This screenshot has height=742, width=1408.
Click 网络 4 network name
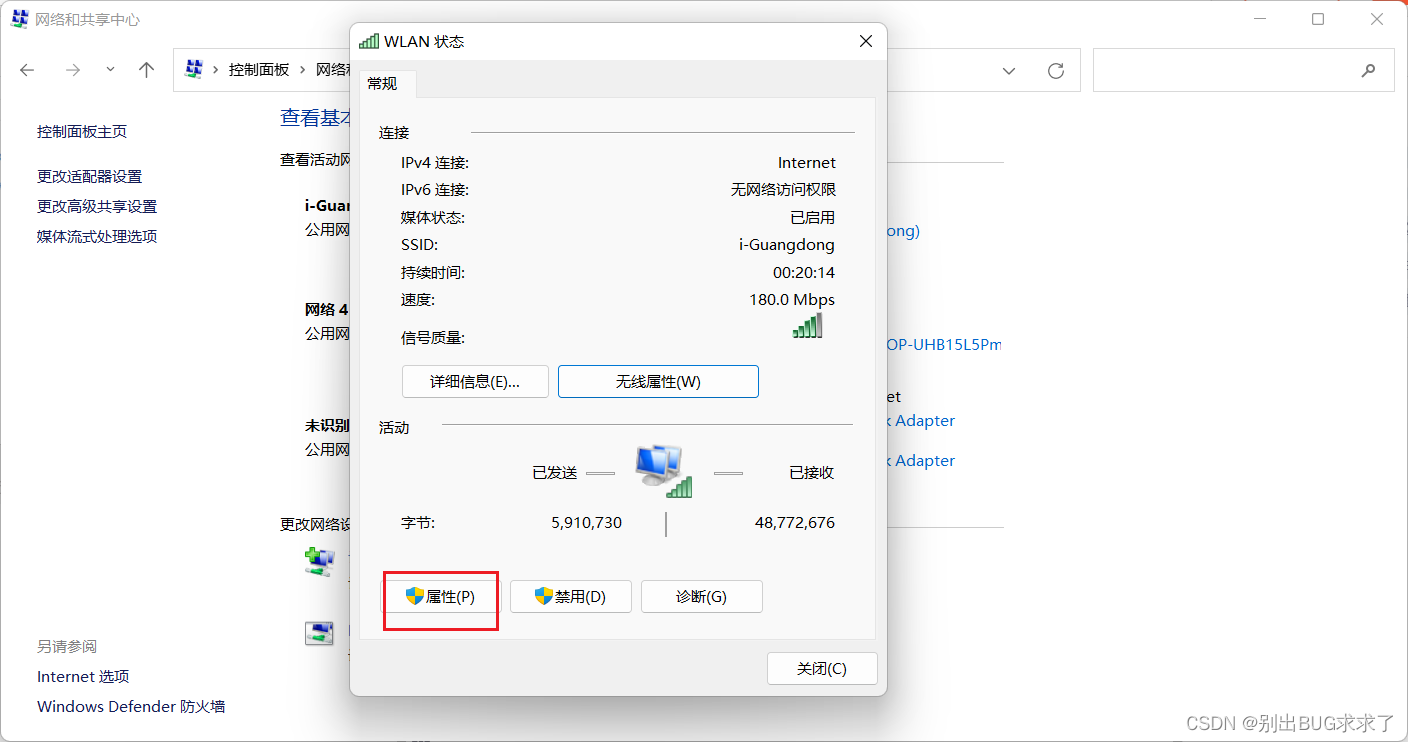[326, 310]
